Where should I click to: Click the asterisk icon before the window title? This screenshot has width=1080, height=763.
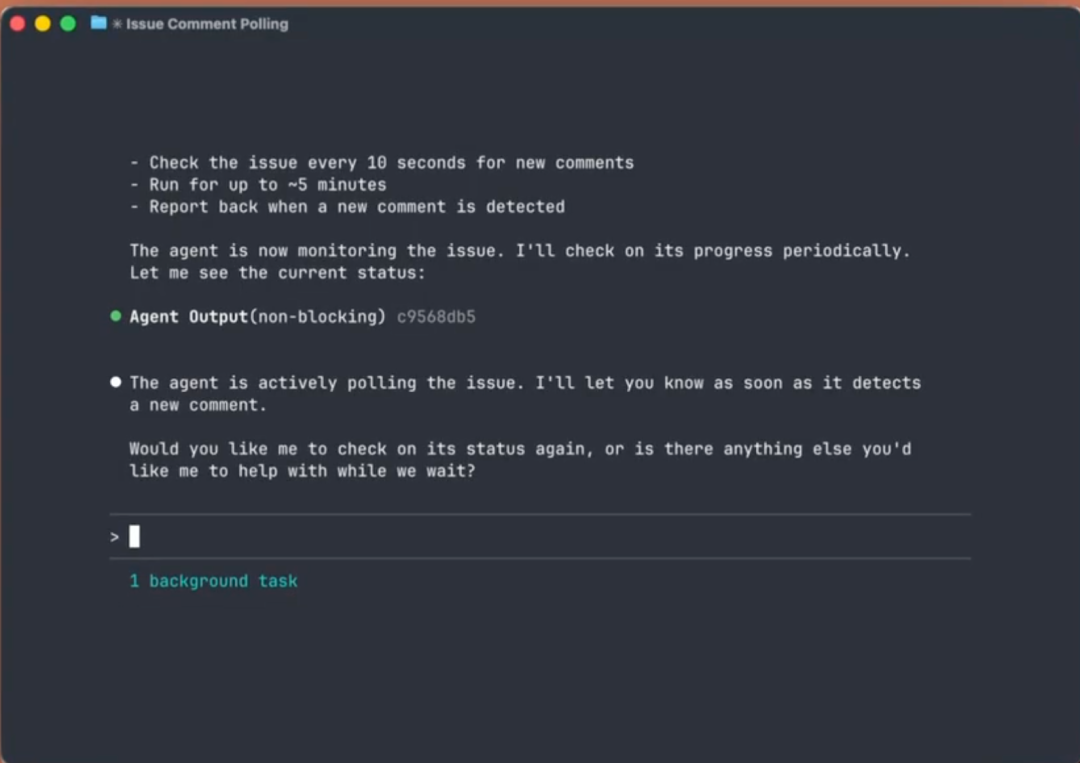pos(117,24)
